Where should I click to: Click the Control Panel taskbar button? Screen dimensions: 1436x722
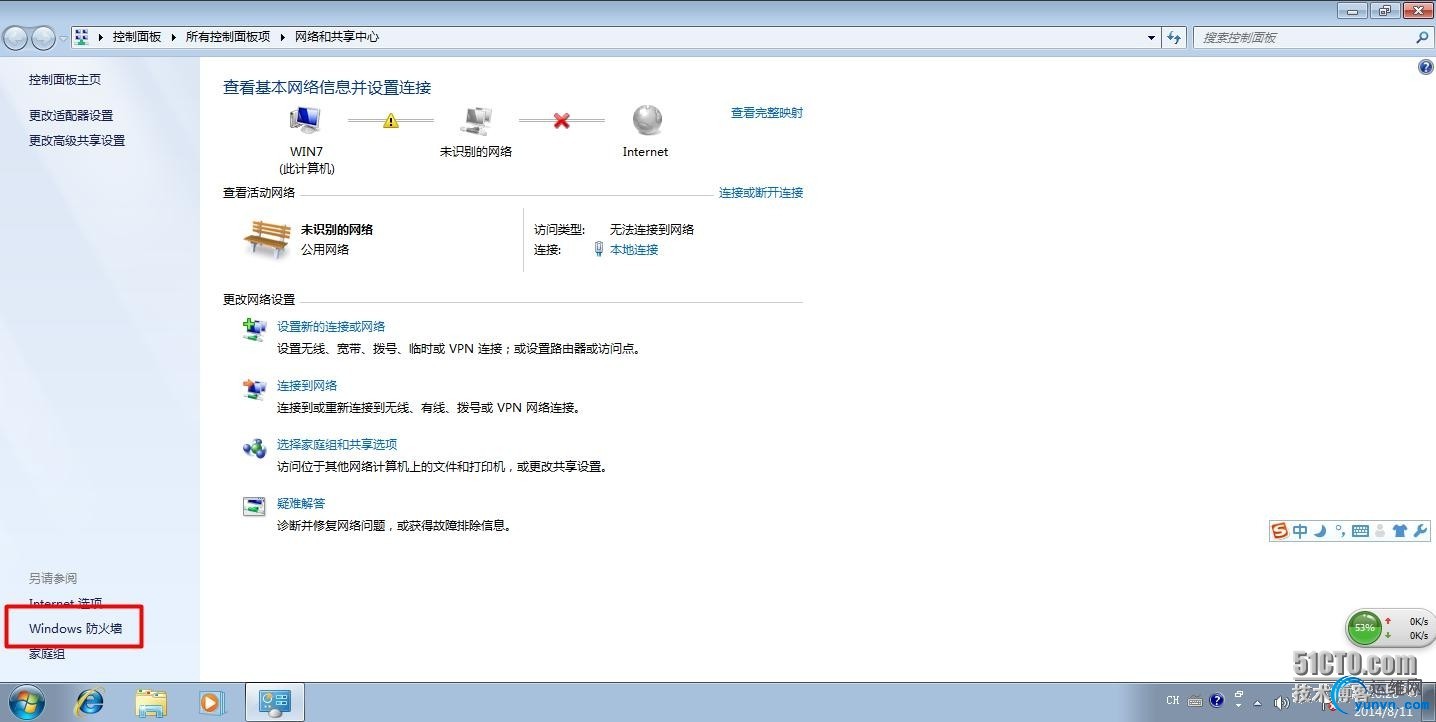click(x=275, y=702)
